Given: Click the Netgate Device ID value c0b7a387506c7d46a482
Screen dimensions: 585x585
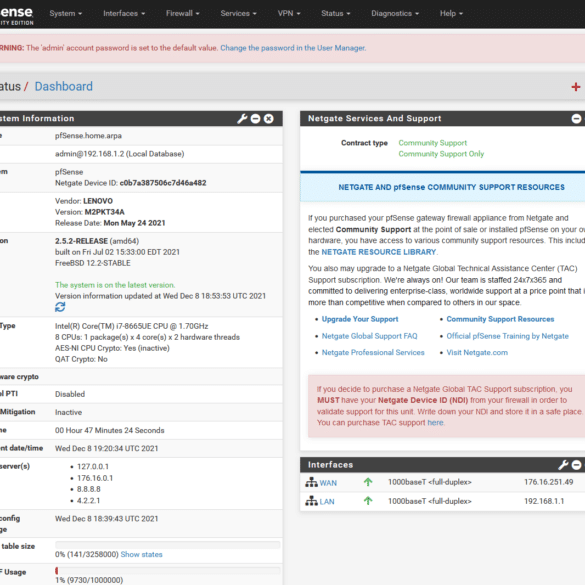Looking at the screenshot, I should click(x=163, y=183).
